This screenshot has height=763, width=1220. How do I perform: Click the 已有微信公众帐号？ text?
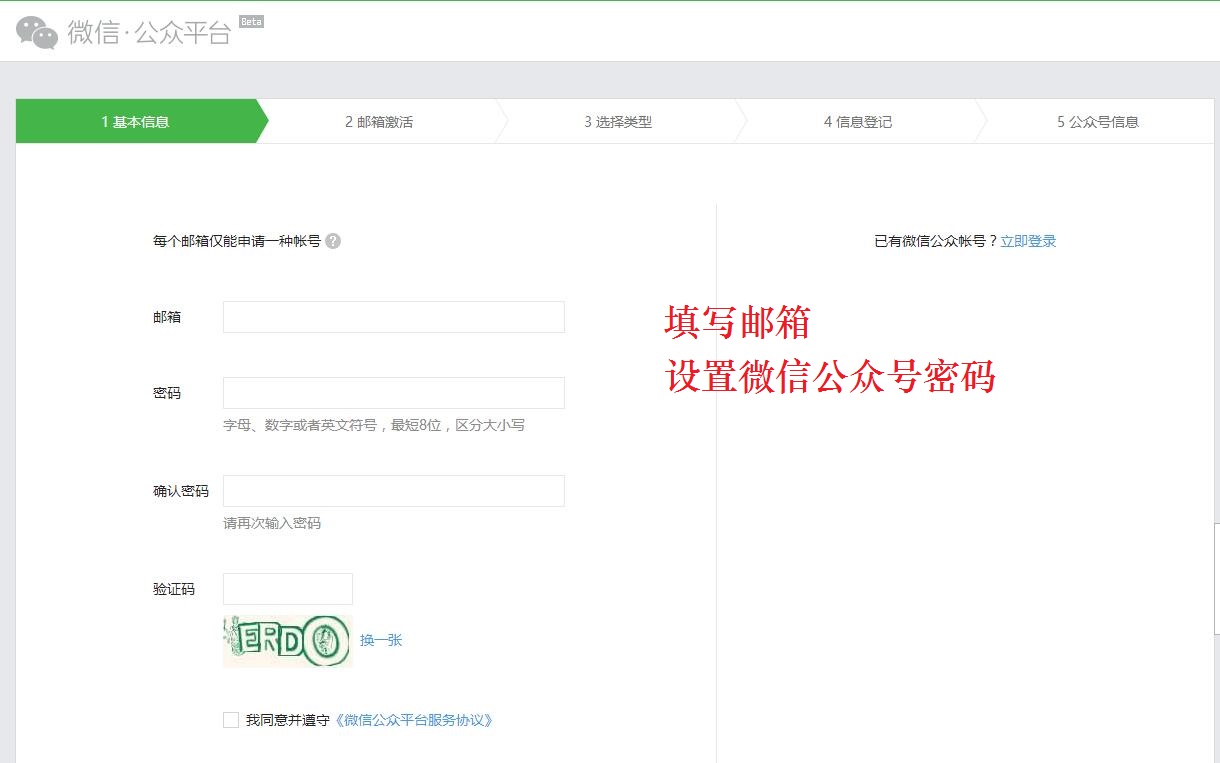pyautogui.click(x=936, y=241)
